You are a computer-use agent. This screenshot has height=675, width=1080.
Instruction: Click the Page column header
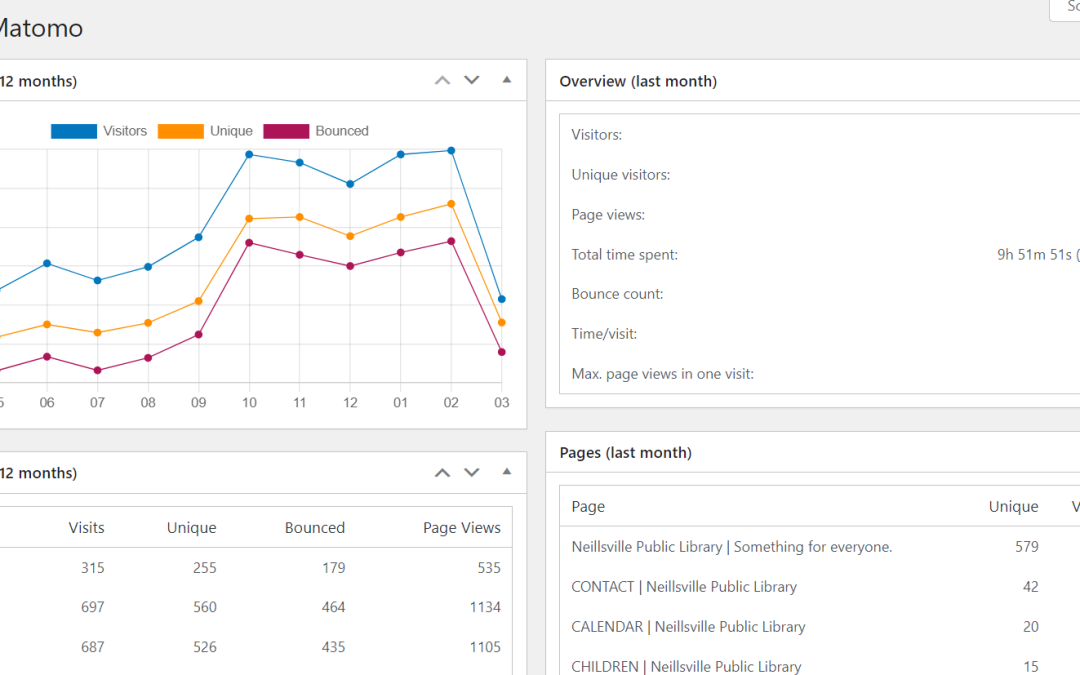coord(588,506)
